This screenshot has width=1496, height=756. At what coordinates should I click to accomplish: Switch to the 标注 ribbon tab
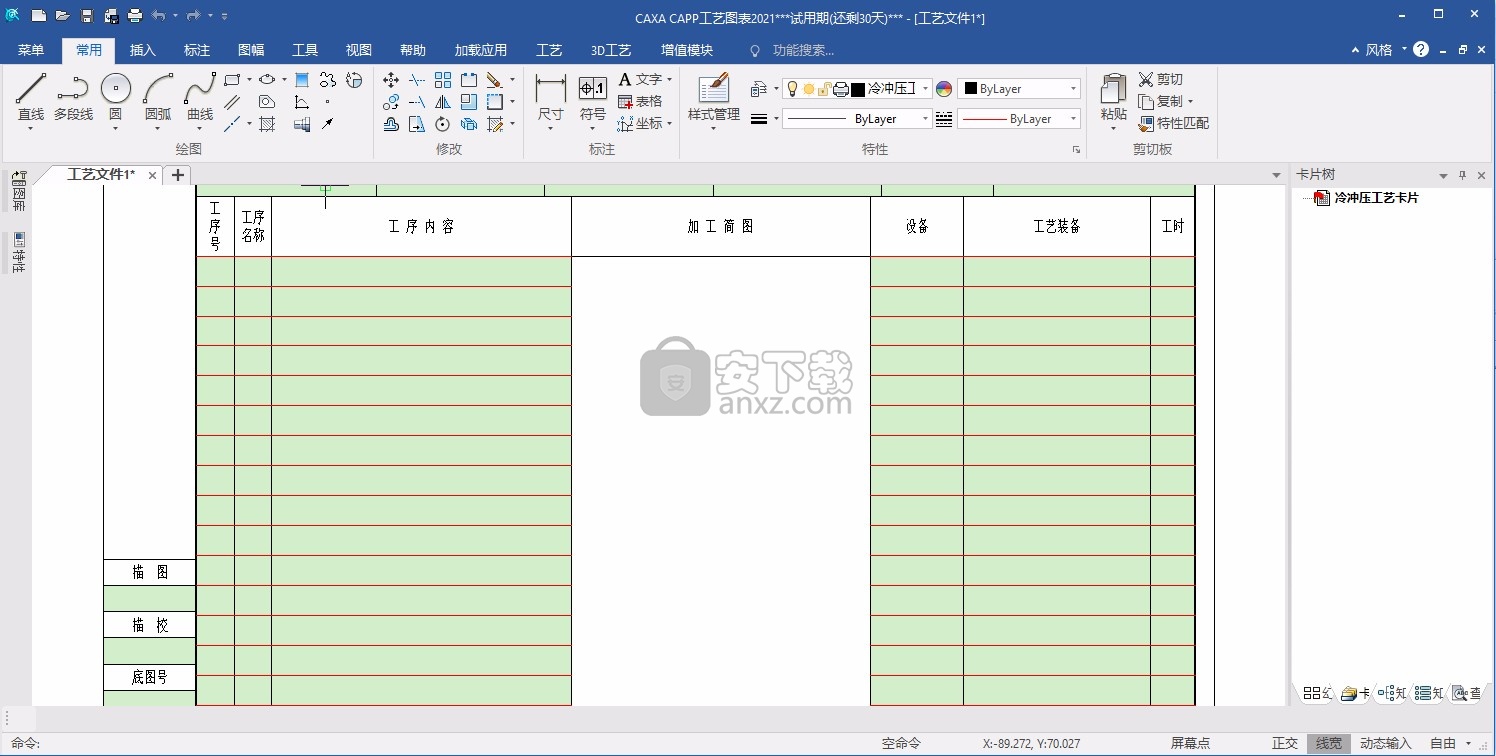[197, 50]
